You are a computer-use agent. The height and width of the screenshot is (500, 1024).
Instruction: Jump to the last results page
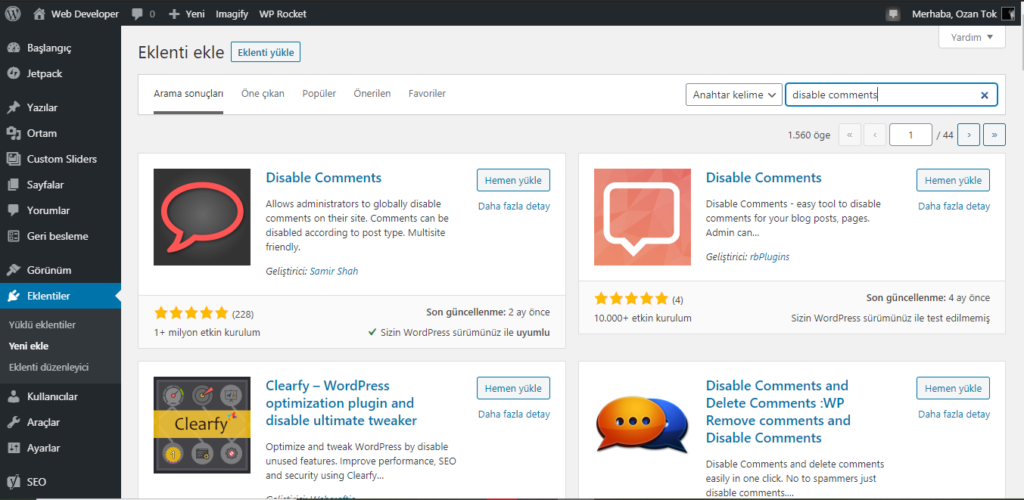pyautogui.click(x=995, y=134)
